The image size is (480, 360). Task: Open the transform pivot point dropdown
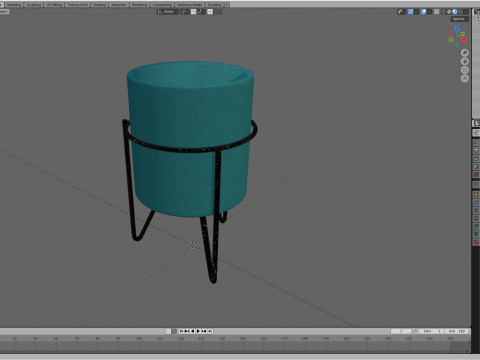pos(185,12)
